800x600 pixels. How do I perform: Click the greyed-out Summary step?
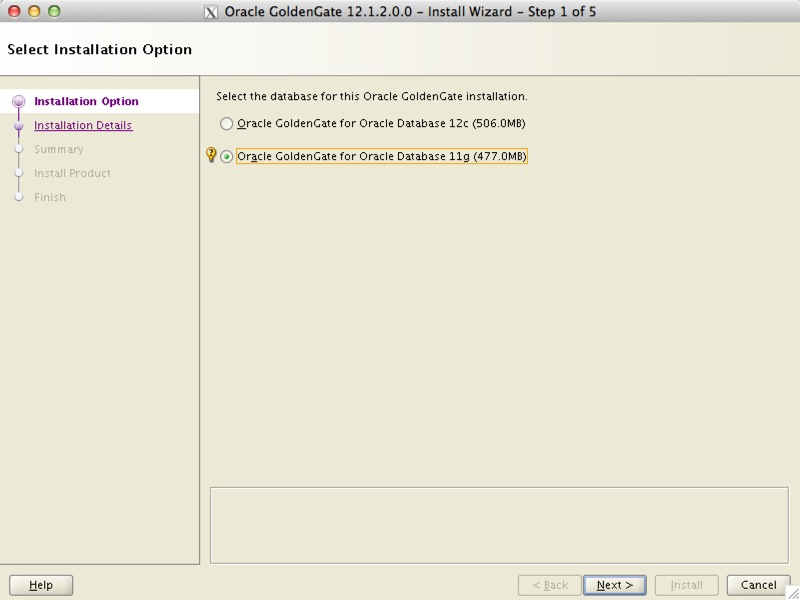(x=59, y=149)
